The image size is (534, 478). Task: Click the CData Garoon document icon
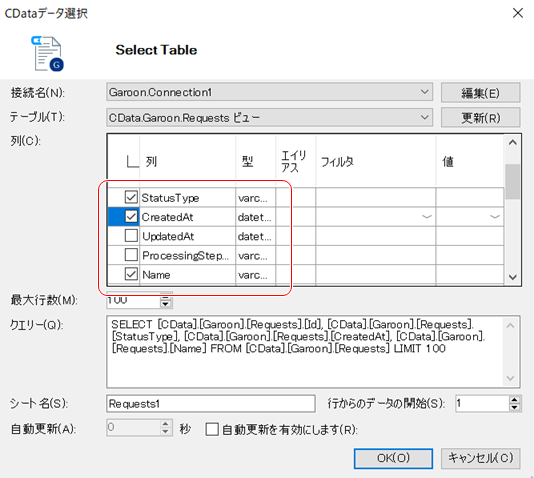(48, 54)
